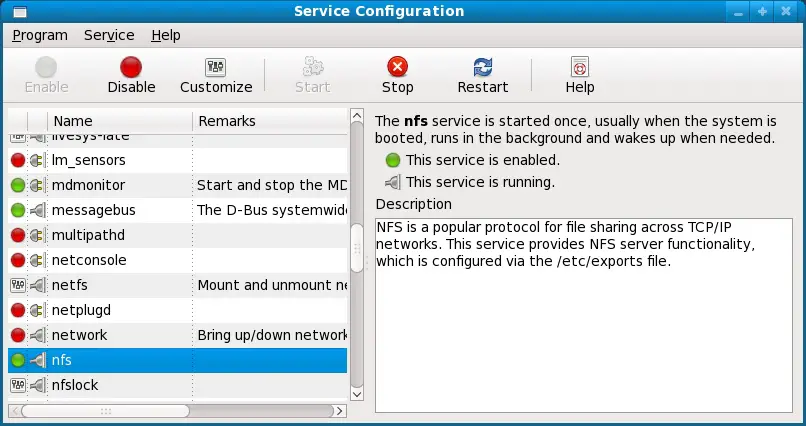Open the Service menu
806x426 pixels.
(x=109, y=35)
